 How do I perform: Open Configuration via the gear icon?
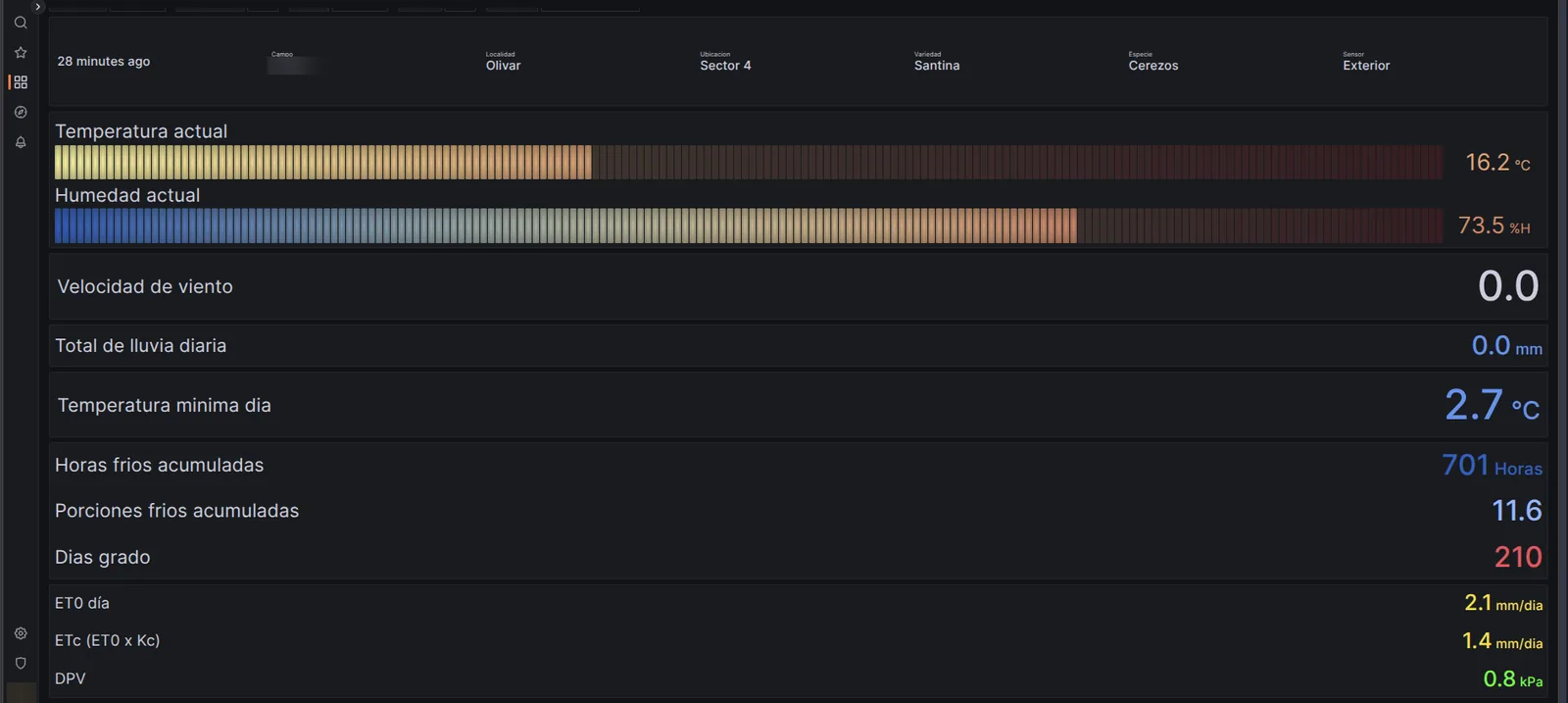(21, 633)
